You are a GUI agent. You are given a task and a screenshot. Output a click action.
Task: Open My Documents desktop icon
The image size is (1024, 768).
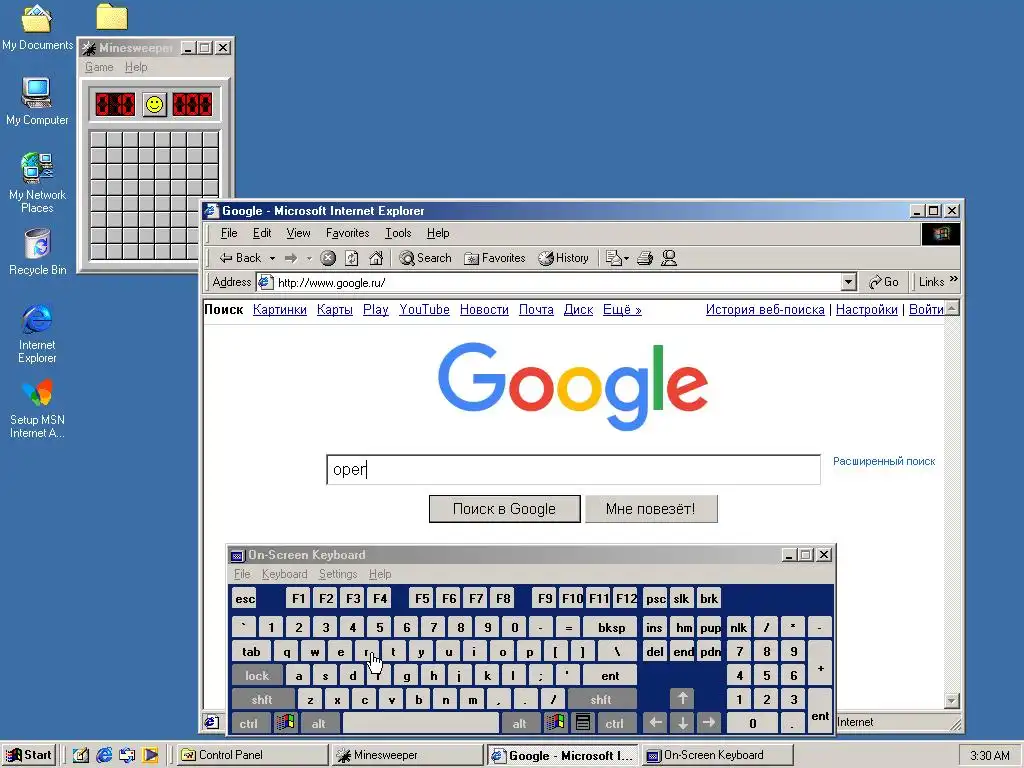tap(37, 27)
